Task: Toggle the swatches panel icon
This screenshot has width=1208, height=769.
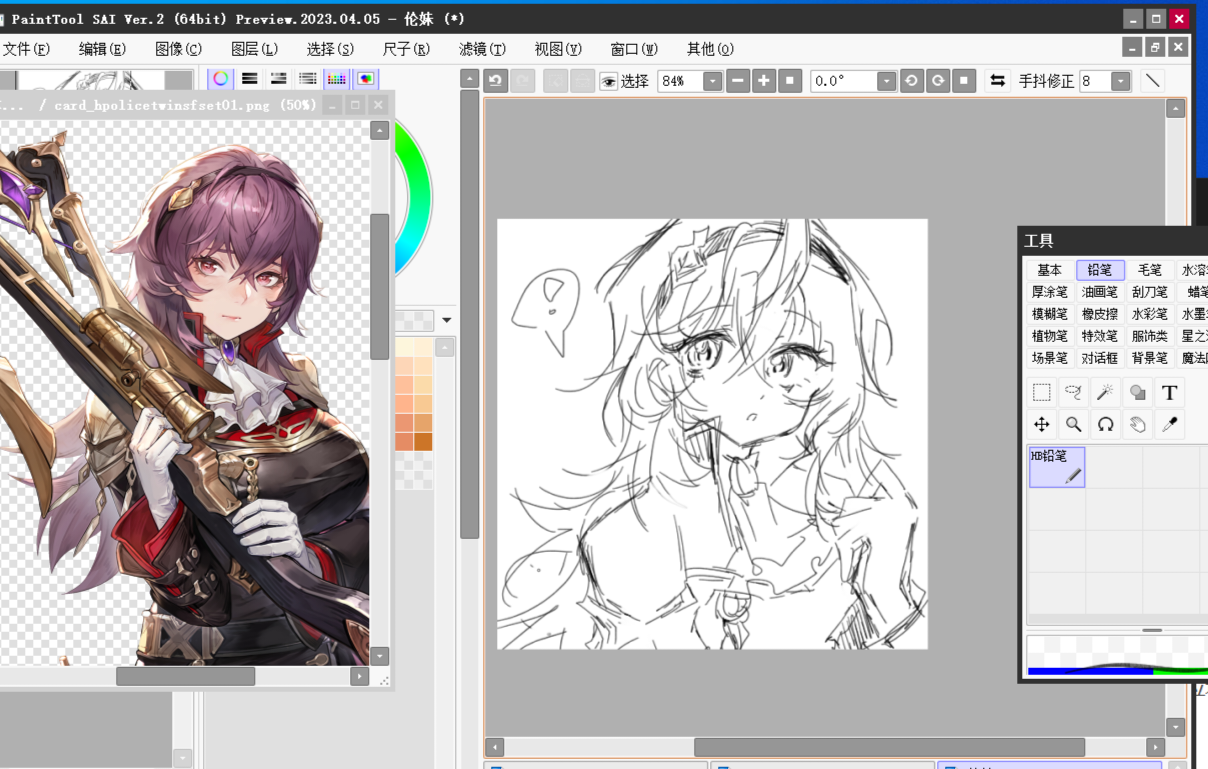Action: pyautogui.click(x=337, y=79)
